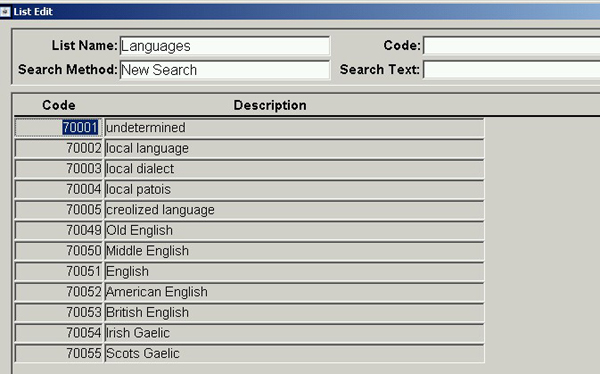Screen dimensions: 600x374
Task: Click the English description with code 70051
Action: (x=294, y=271)
